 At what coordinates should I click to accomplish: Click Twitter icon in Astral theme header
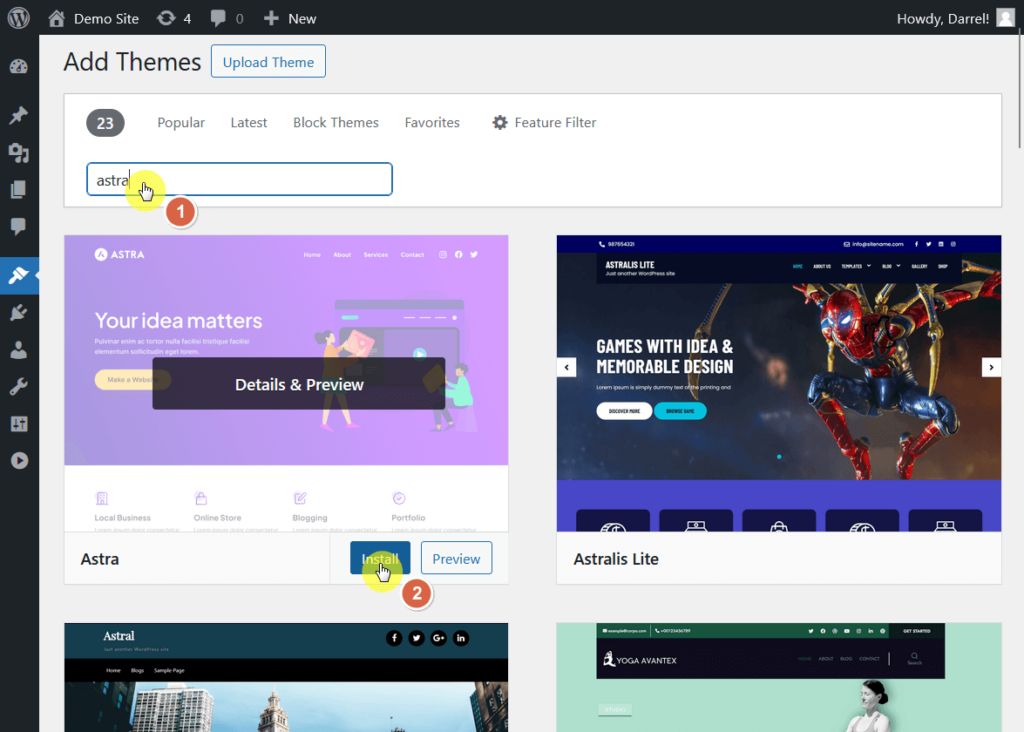[x=416, y=638]
